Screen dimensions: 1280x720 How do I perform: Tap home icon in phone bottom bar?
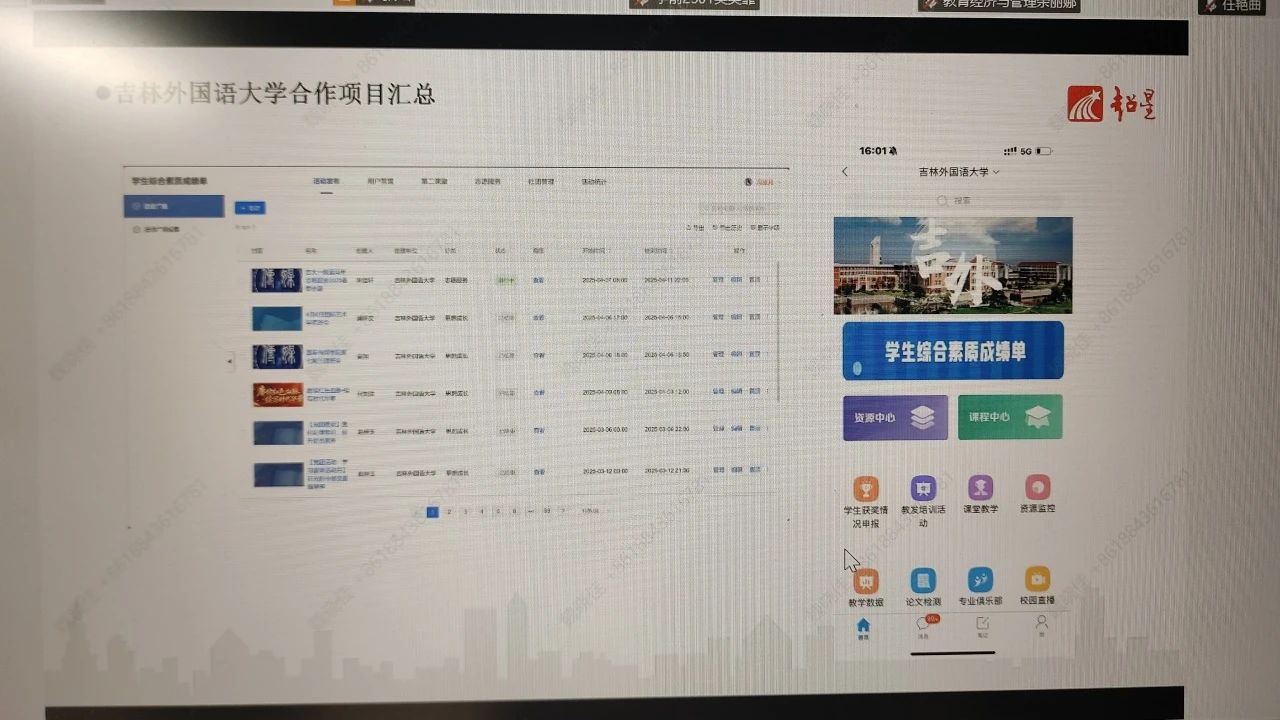(863, 628)
